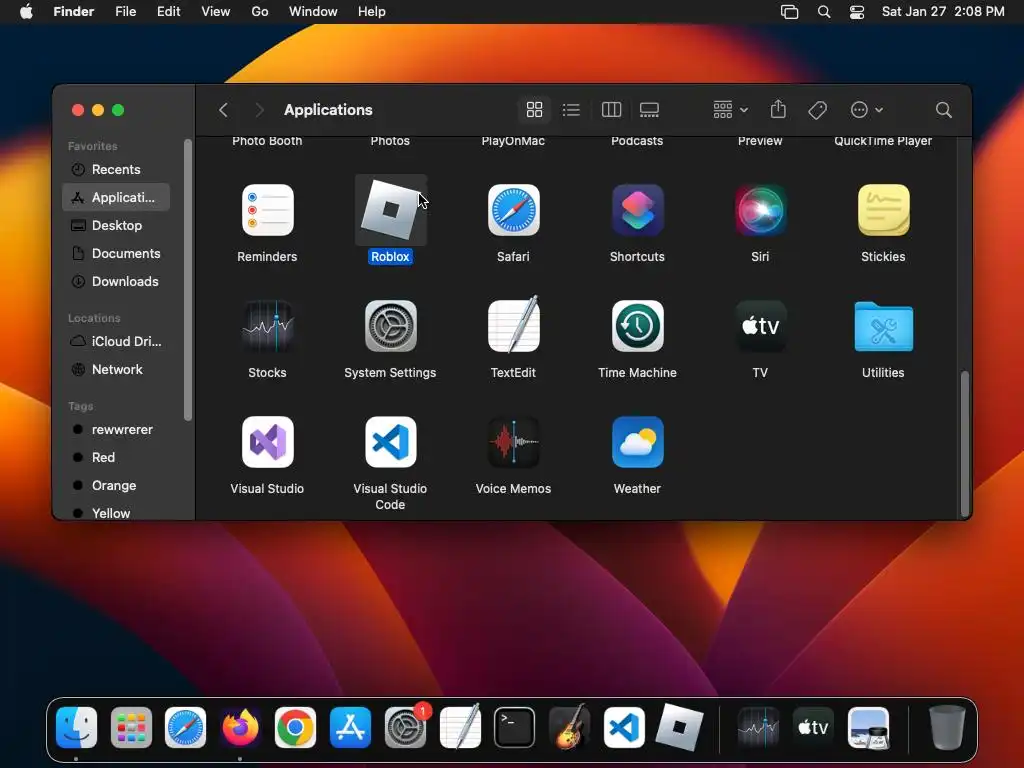Viewport: 1024px width, 768px height.
Task: Click the Share toolbar button
Action: click(778, 109)
